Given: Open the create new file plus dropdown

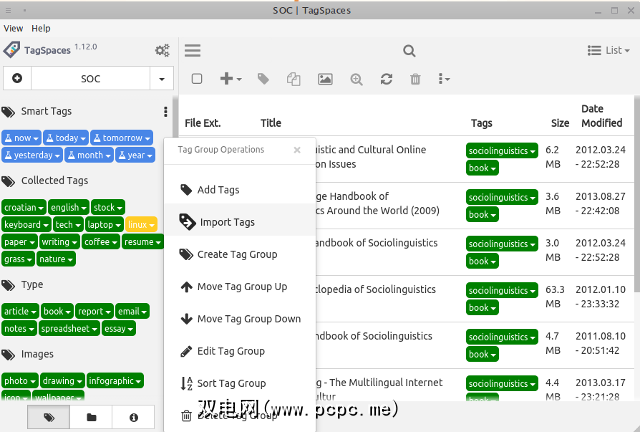Looking at the screenshot, I should (230, 79).
